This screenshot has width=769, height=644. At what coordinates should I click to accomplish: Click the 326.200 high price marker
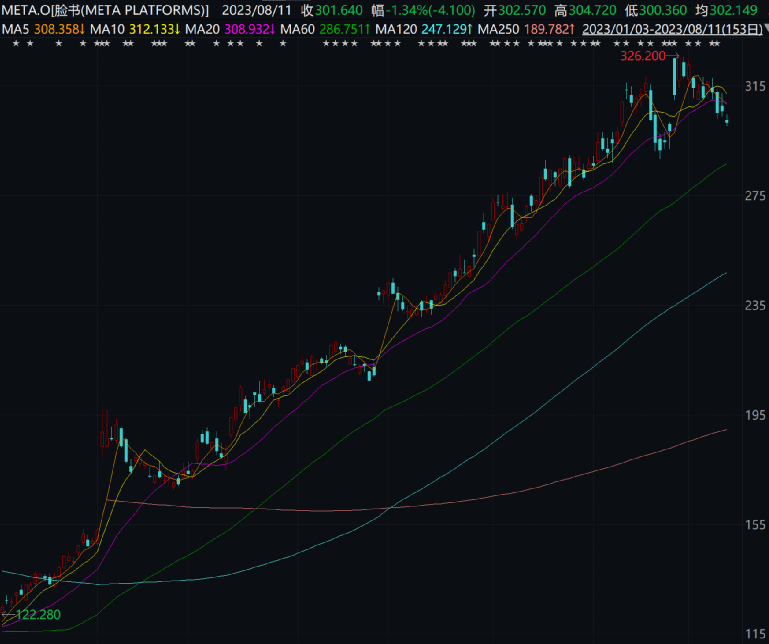point(643,57)
